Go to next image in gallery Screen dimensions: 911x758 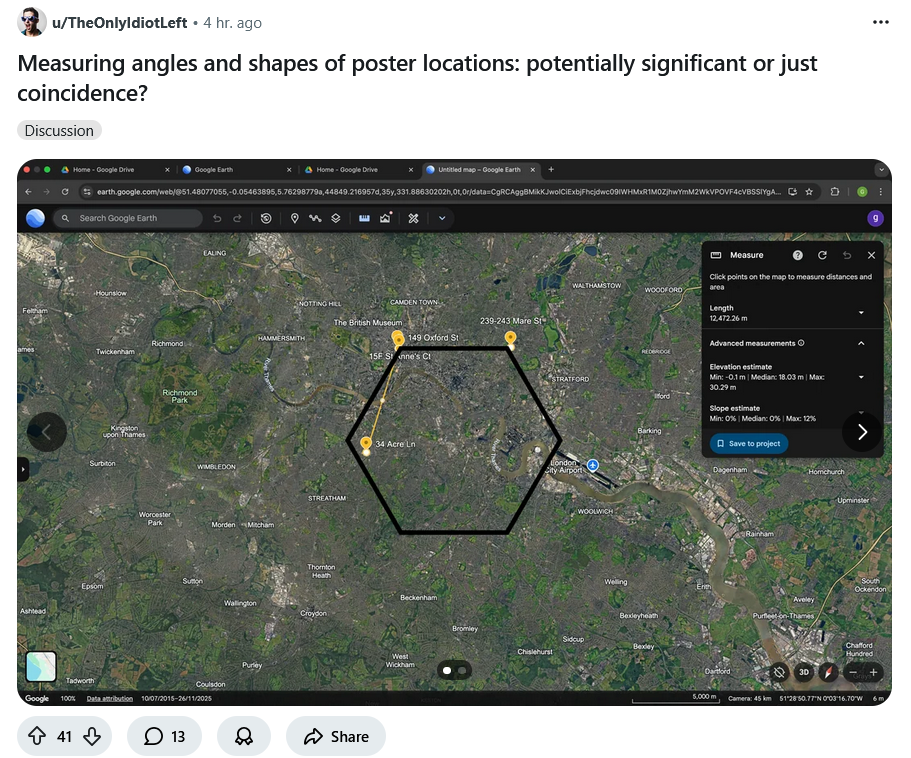tap(862, 432)
